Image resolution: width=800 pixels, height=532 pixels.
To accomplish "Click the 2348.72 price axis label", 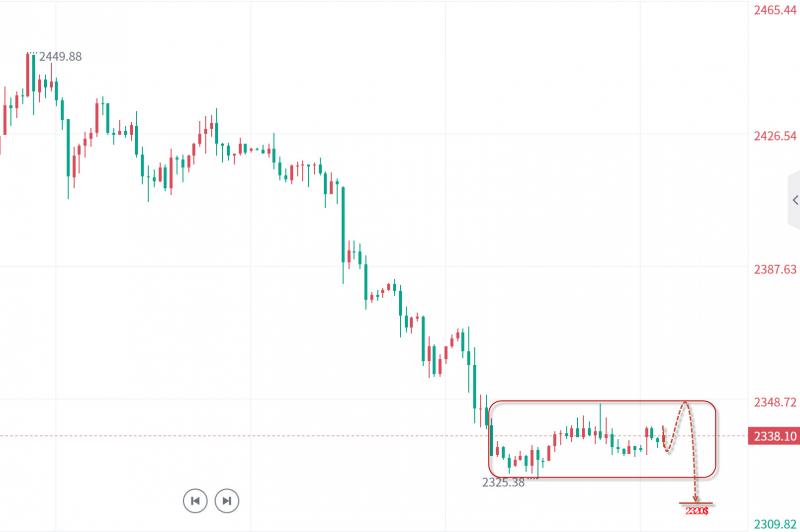I will (x=773, y=402).
